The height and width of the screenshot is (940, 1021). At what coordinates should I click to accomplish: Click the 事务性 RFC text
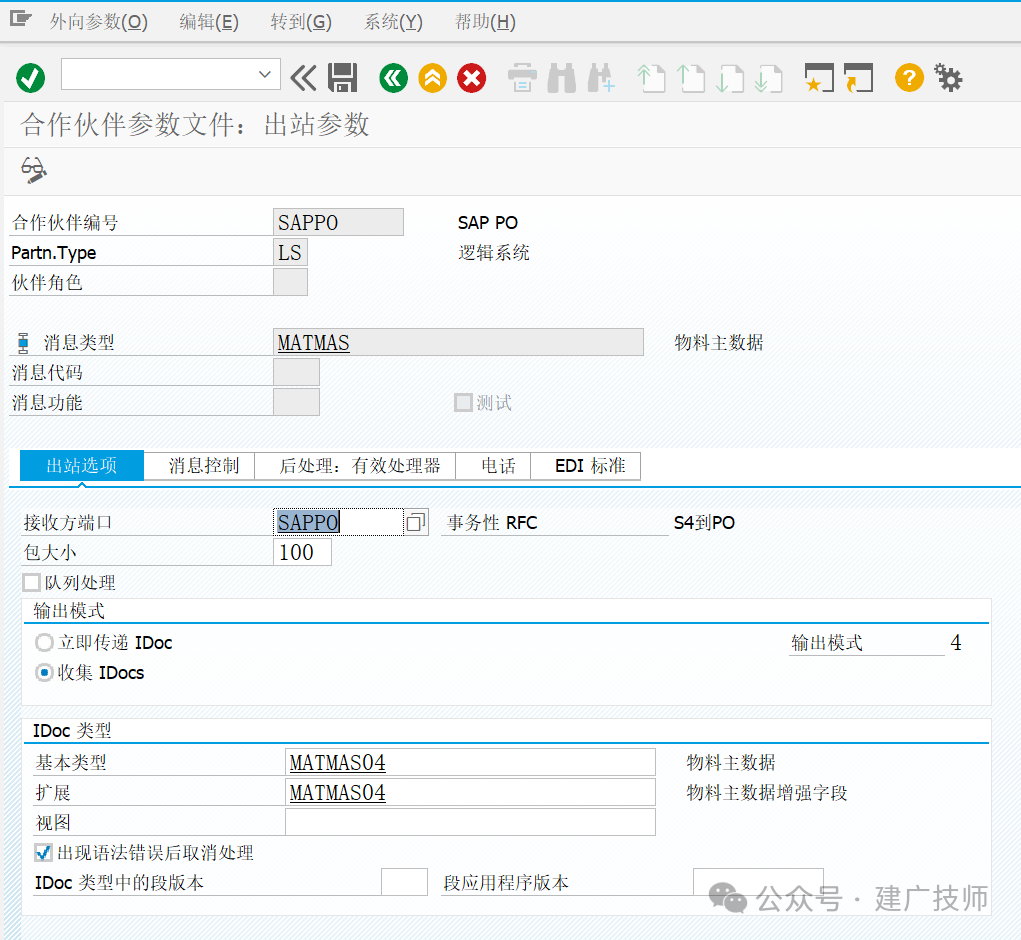coord(492,523)
